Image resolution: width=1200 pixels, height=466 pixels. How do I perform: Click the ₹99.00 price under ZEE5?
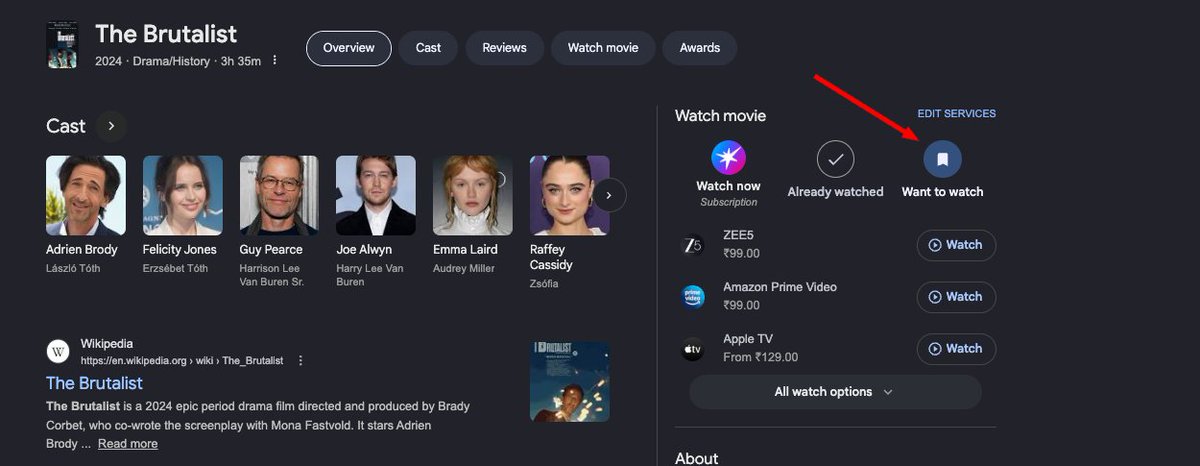coord(741,254)
